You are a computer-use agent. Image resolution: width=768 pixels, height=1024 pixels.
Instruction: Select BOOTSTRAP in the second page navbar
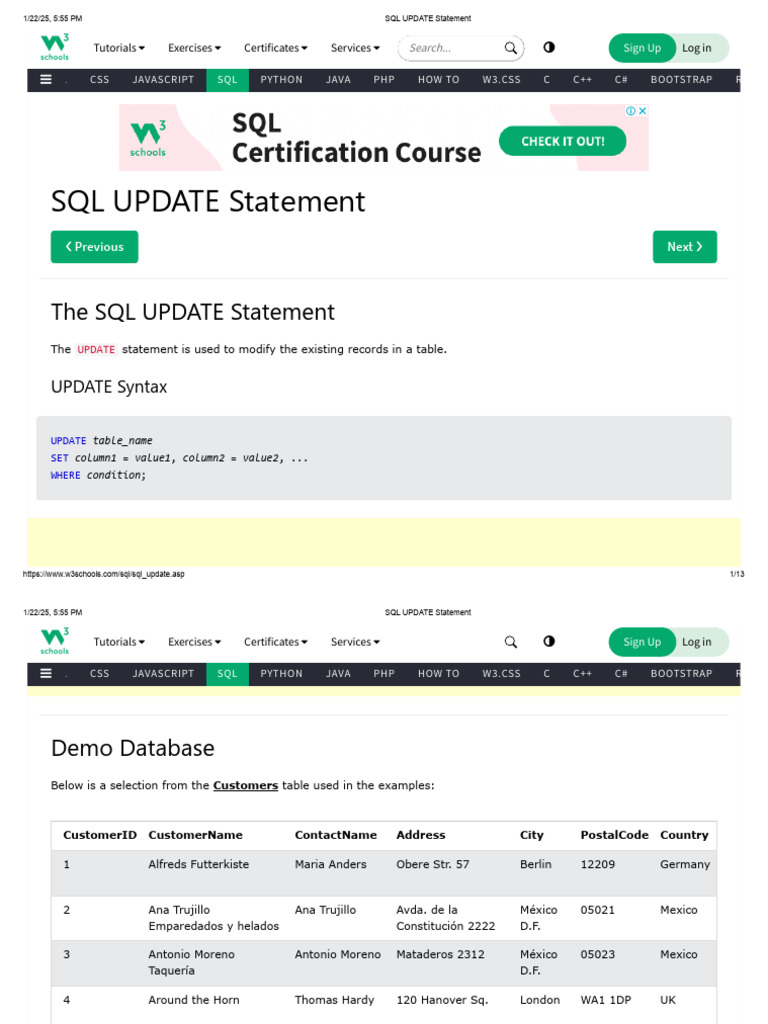pyautogui.click(x=681, y=674)
